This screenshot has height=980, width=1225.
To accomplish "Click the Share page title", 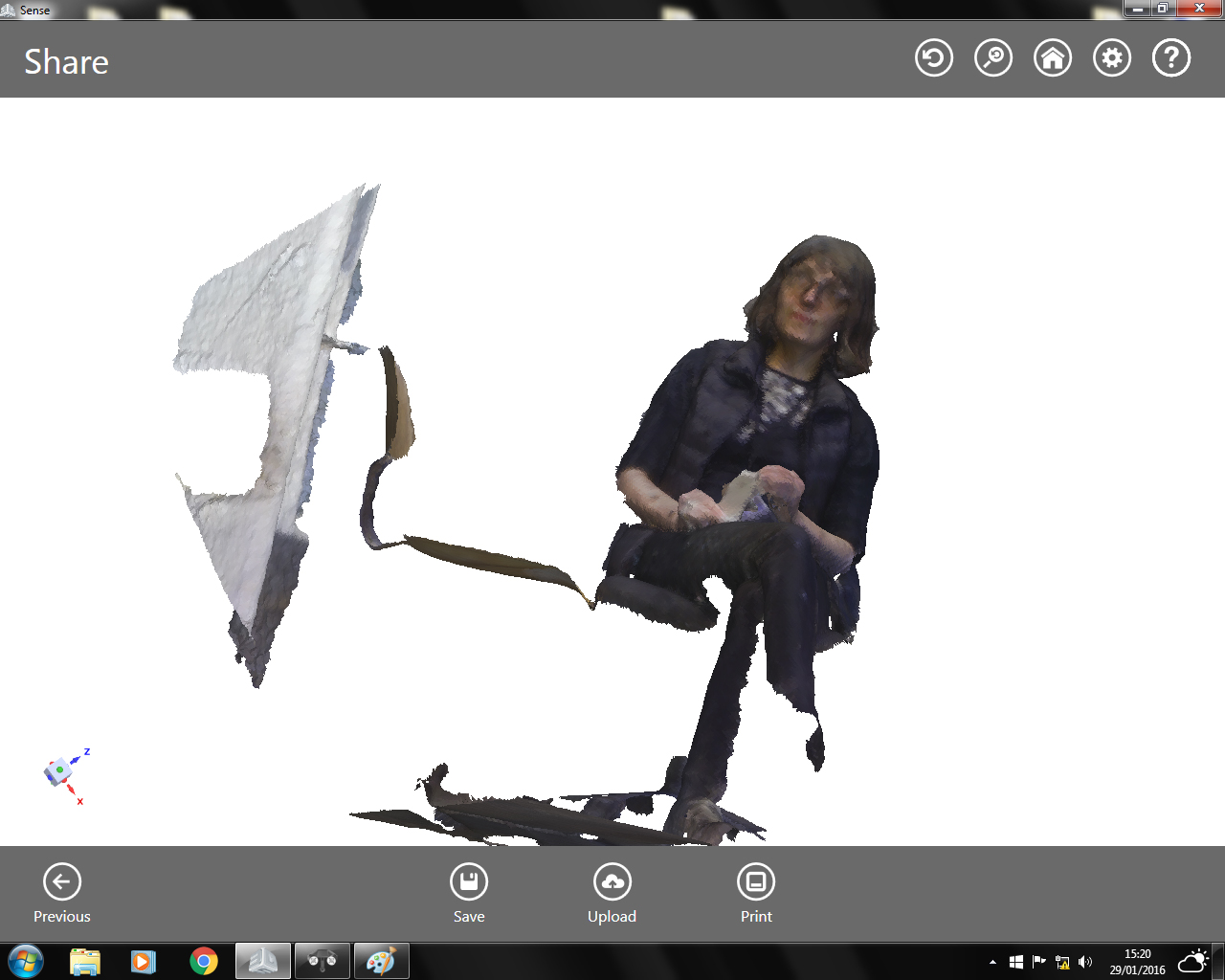I will point(66,62).
